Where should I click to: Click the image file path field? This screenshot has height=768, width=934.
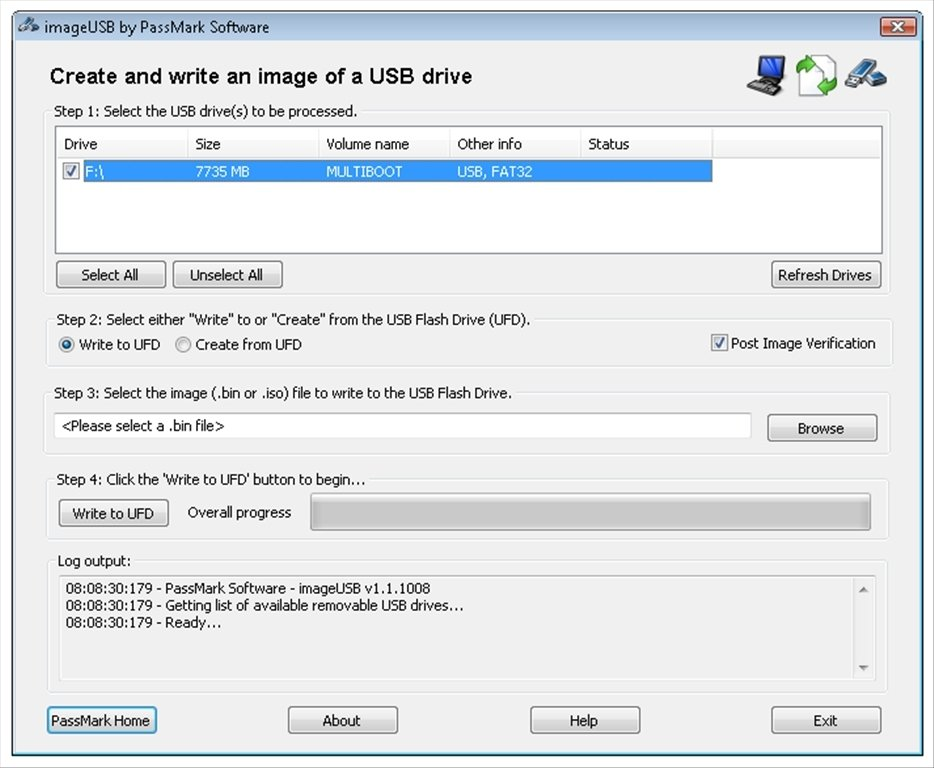click(x=402, y=426)
